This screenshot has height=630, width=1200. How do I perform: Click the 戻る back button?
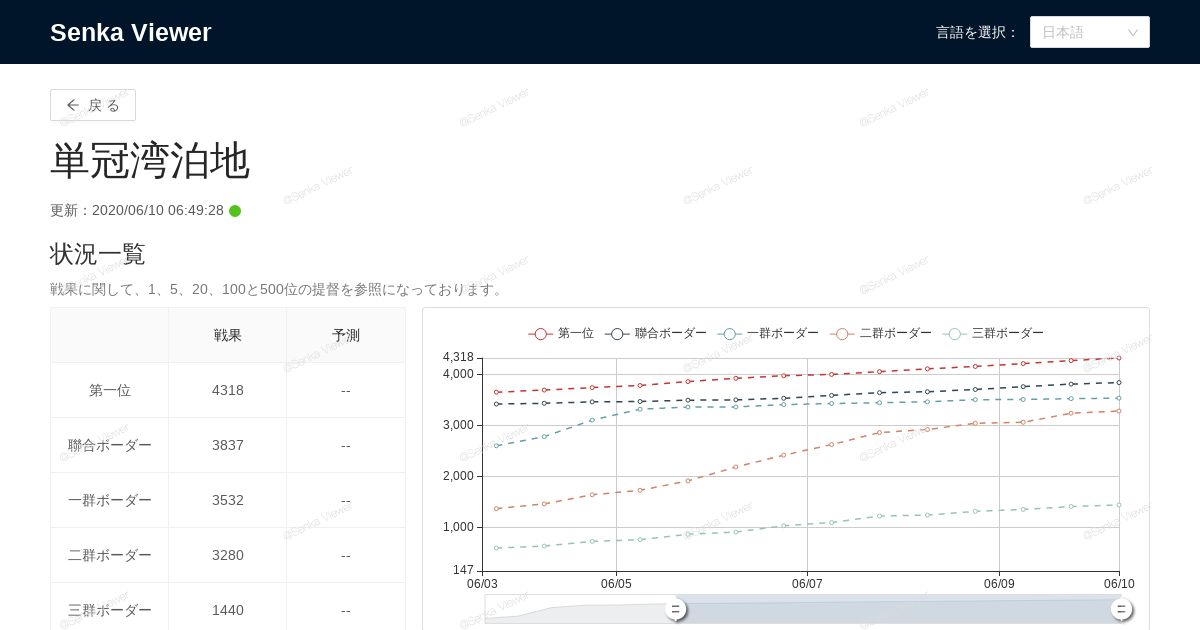click(93, 105)
